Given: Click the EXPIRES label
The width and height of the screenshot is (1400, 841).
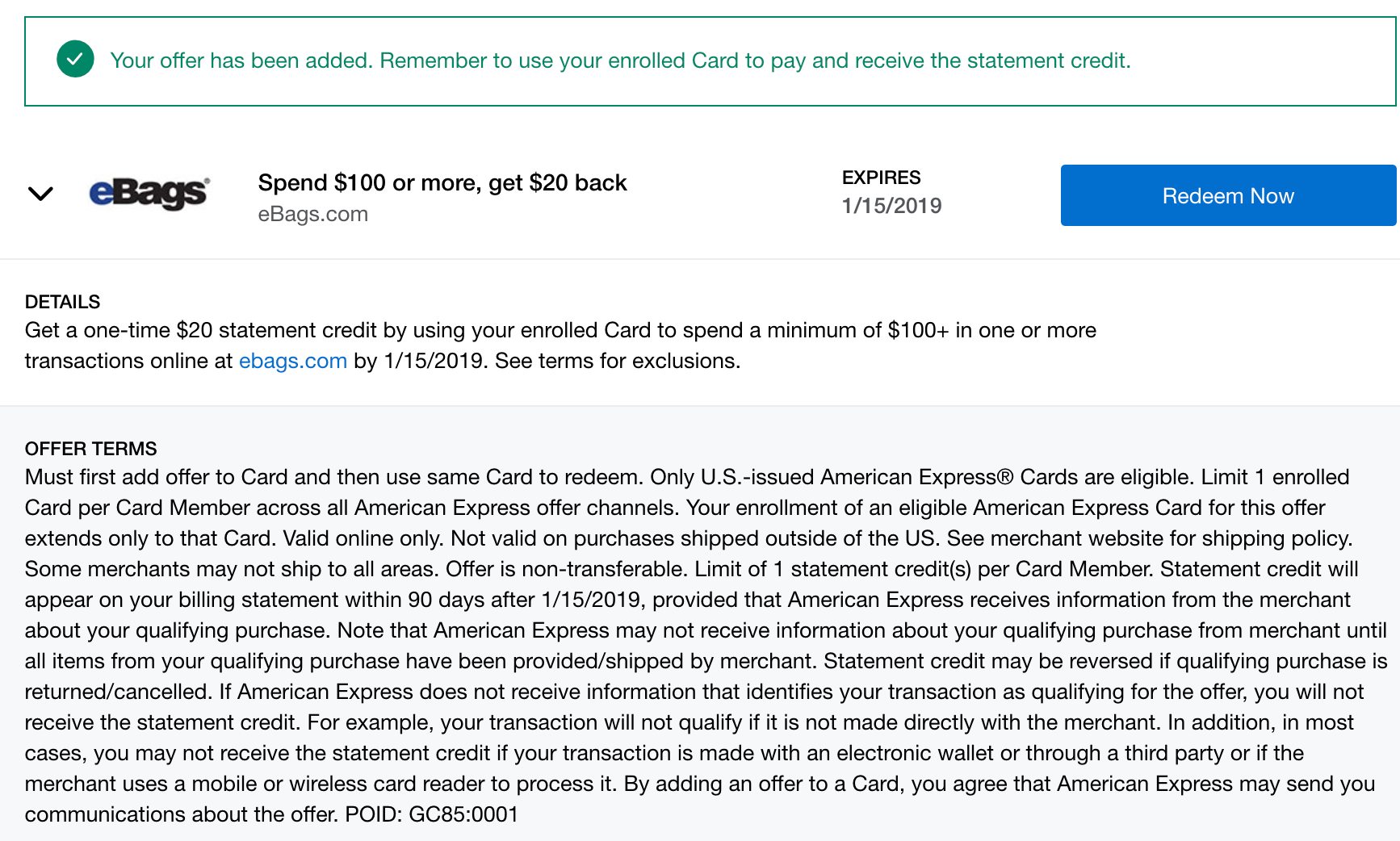Looking at the screenshot, I should pyautogui.click(x=881, y=178).
